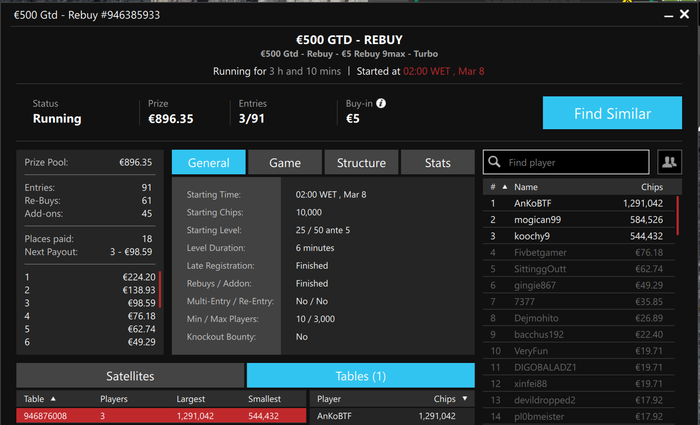Select eliminated player Fivbetgamer row
This screenshot has height=425, width=700.
pyautogui.click(x=579, y=252)
